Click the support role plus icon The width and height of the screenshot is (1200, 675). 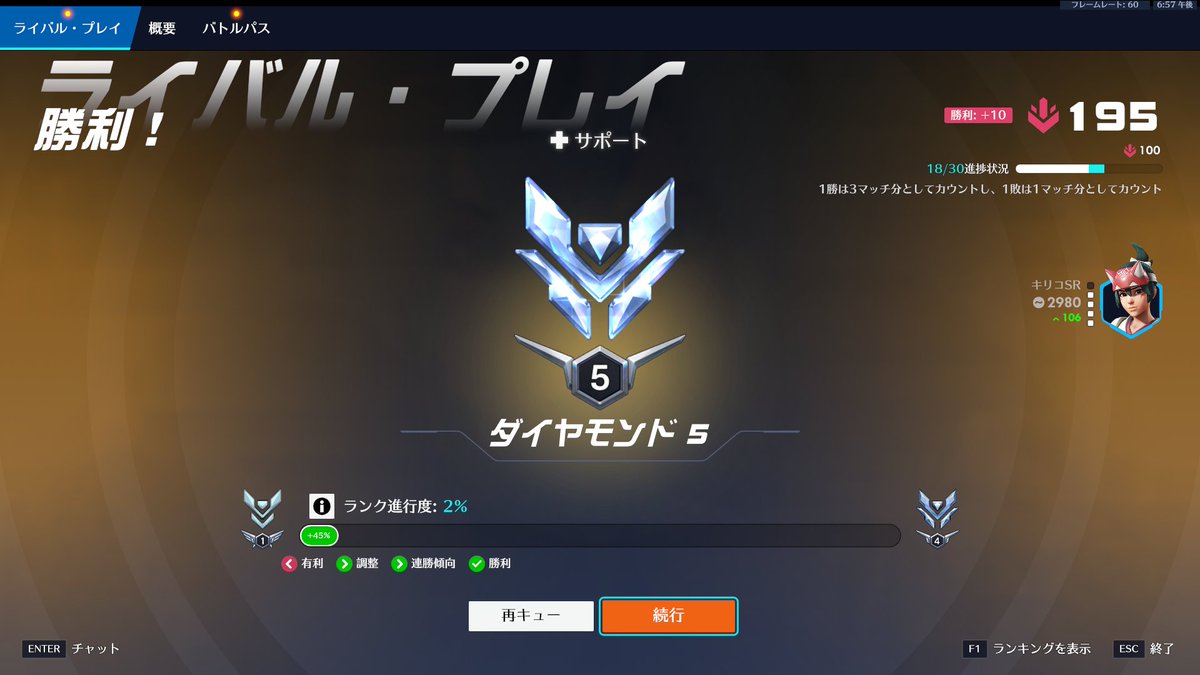[x=560, y=141]
